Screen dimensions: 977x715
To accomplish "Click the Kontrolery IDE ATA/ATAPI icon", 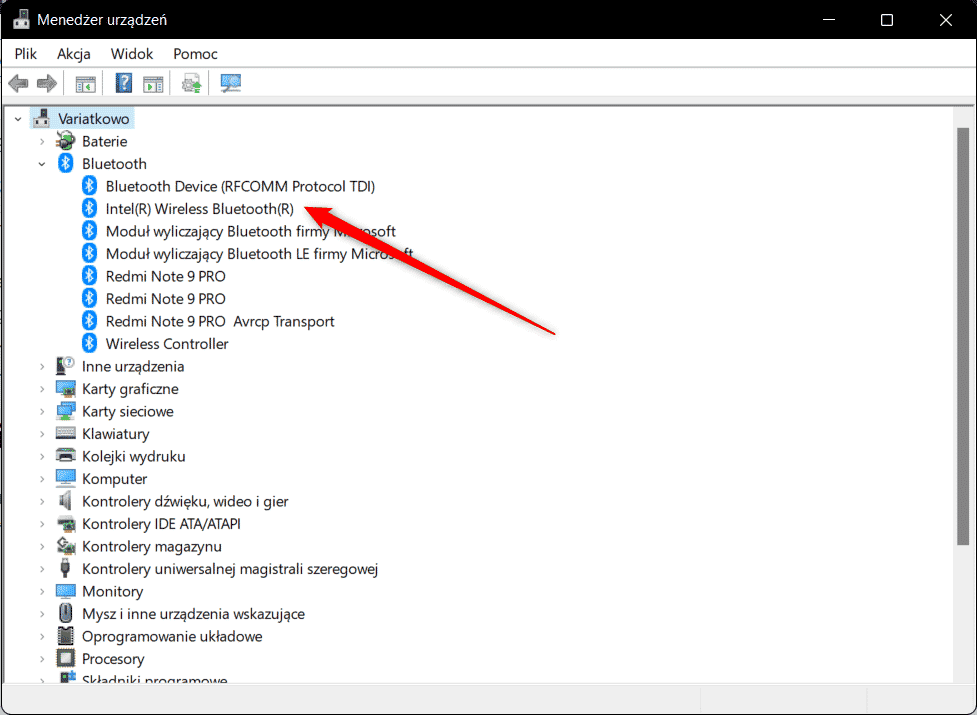I will coord(65,524).
